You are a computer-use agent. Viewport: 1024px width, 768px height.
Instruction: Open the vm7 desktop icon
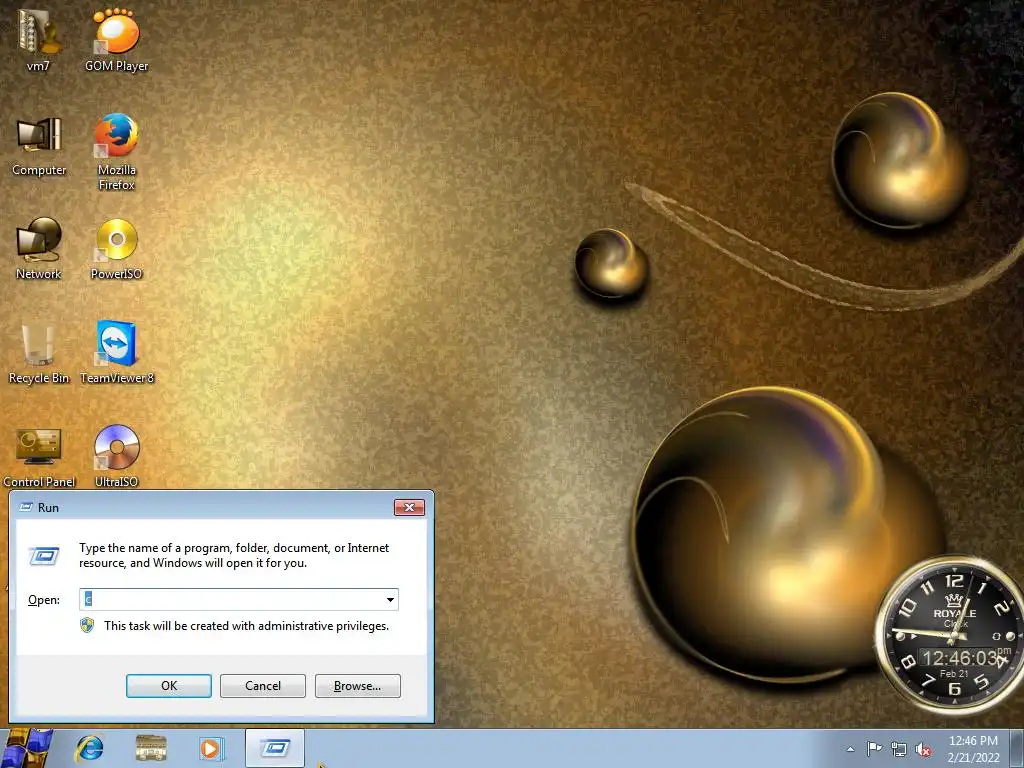[x=38, y=39]
